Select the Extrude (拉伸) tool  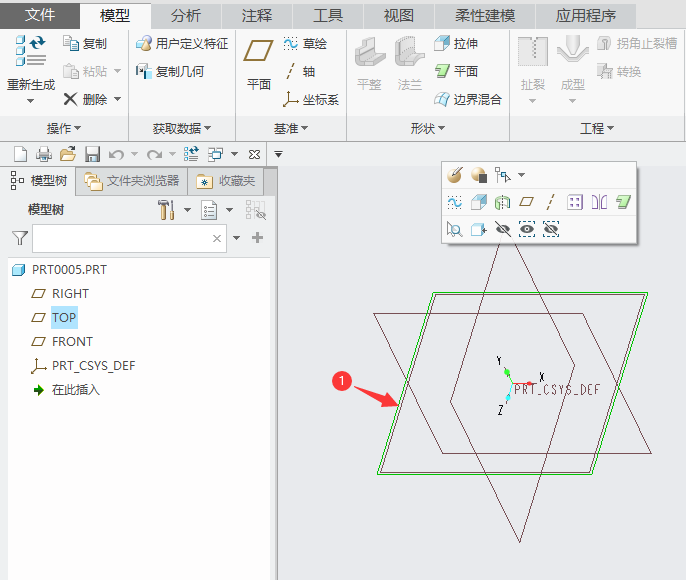(x=456, y=43)
